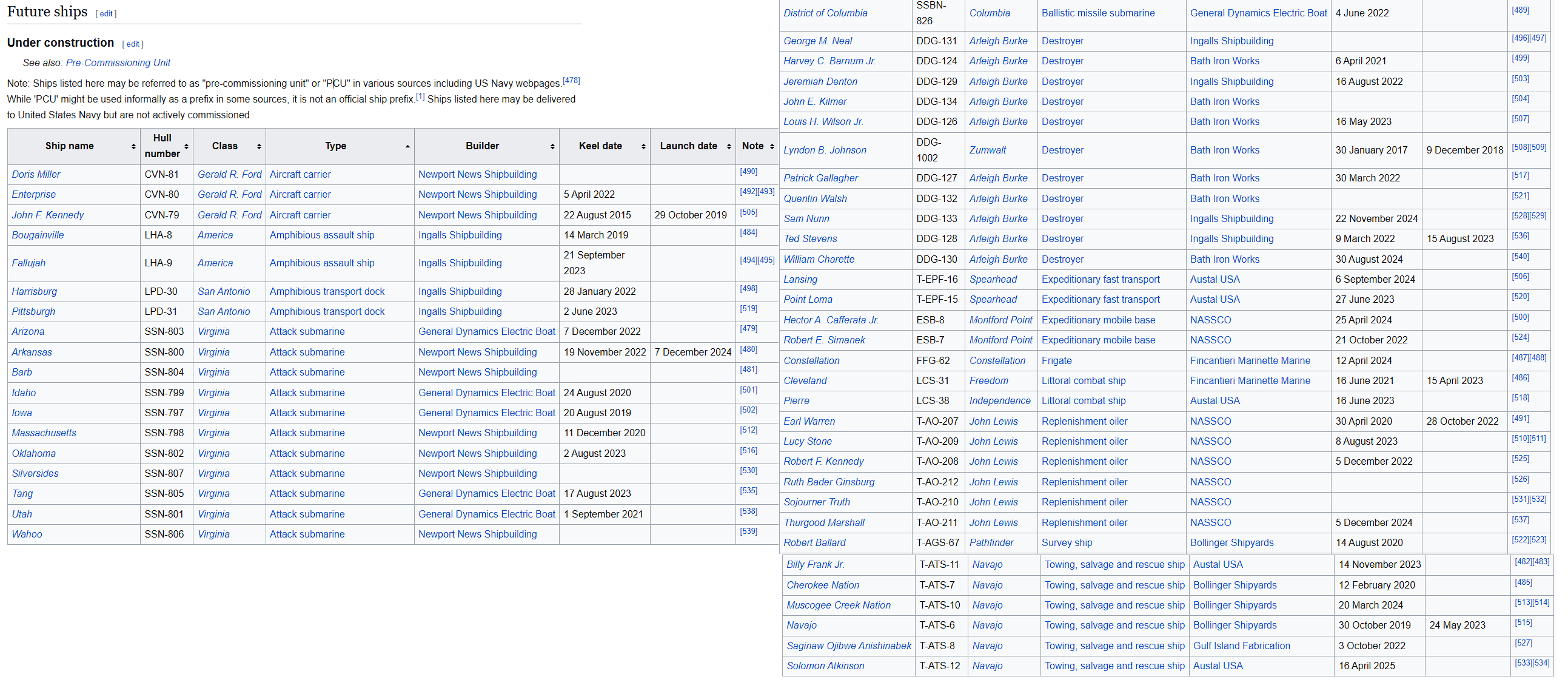Open the Doris Miller ship link
Viewport: 1568px width, 688px height.
36,174
